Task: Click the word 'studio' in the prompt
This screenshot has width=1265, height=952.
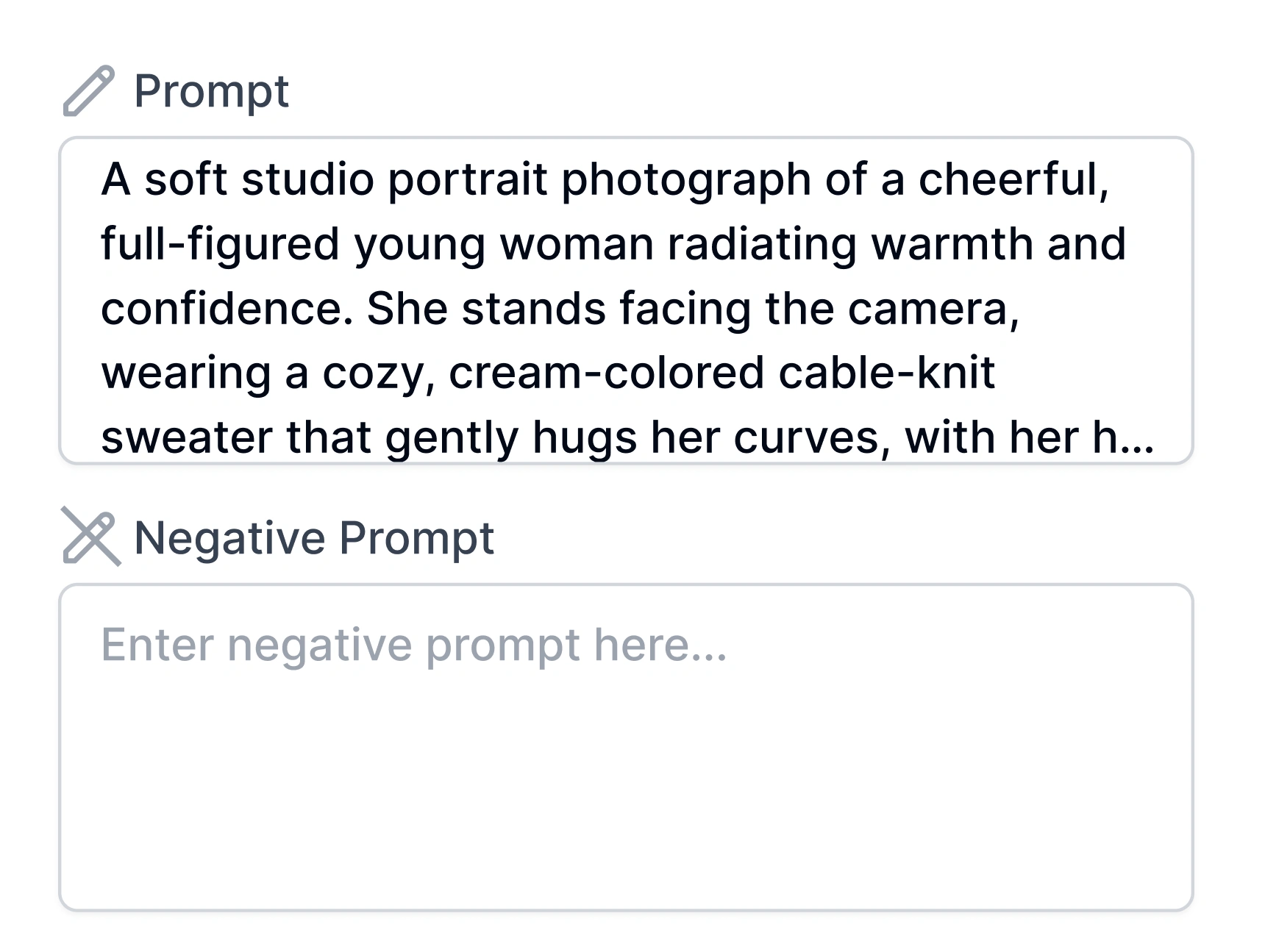Action: coord(307,179)
